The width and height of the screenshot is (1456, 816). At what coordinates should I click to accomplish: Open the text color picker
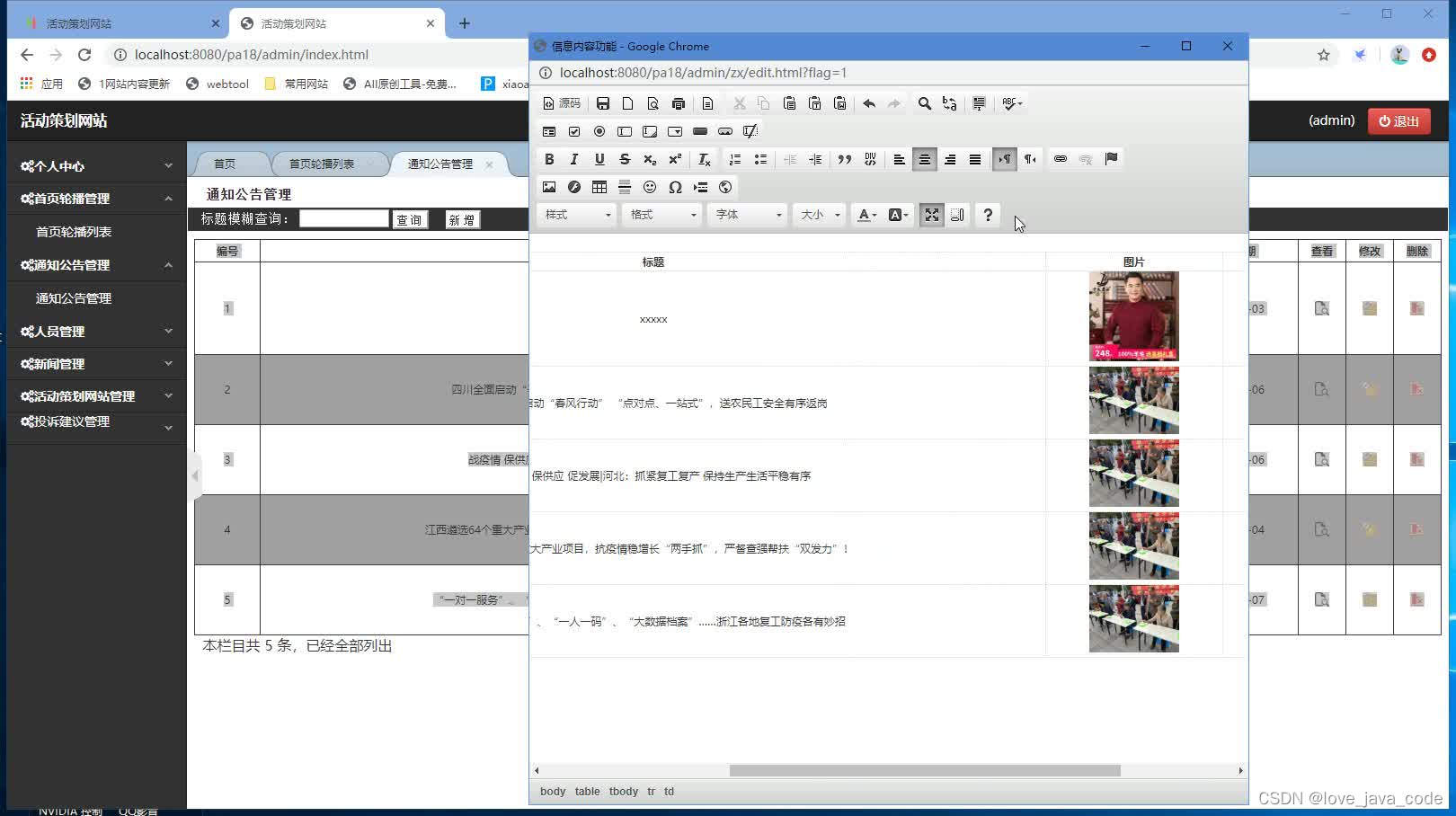866,215
